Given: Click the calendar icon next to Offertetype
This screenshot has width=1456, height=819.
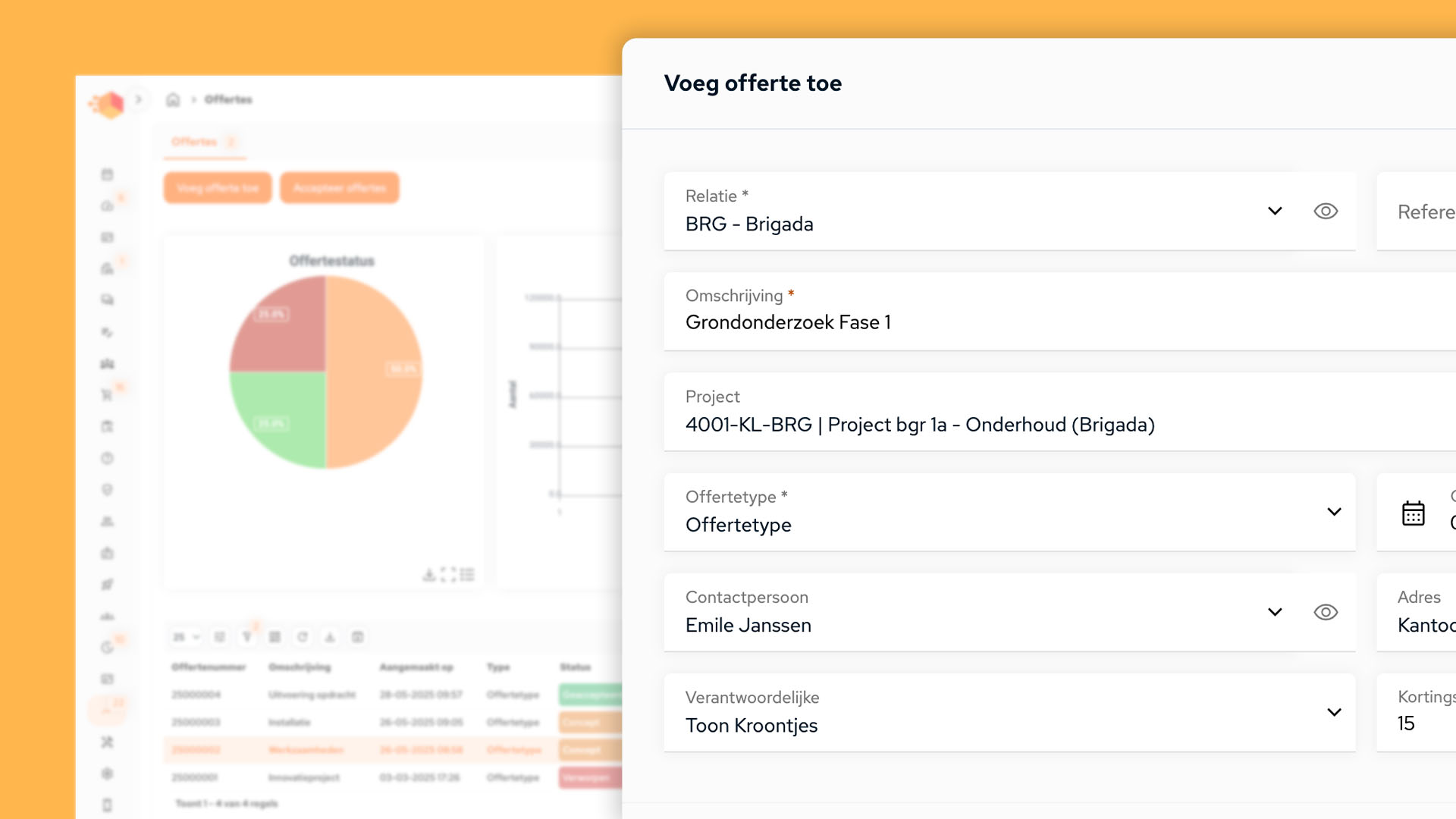Looking at the screenshot, I should click(x=1413, y=513).
